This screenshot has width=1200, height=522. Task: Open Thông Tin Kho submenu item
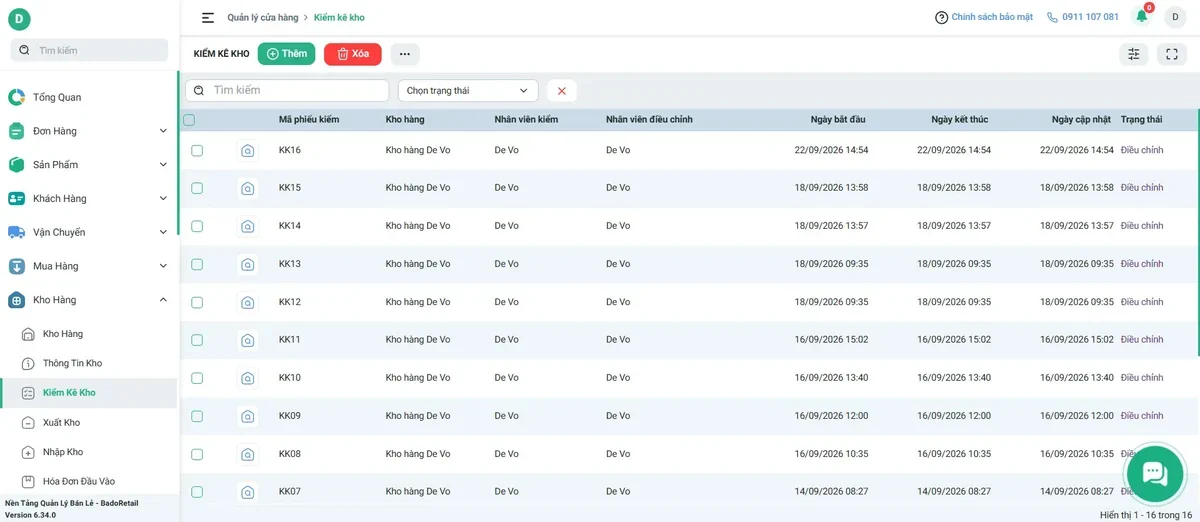[88, 363]
